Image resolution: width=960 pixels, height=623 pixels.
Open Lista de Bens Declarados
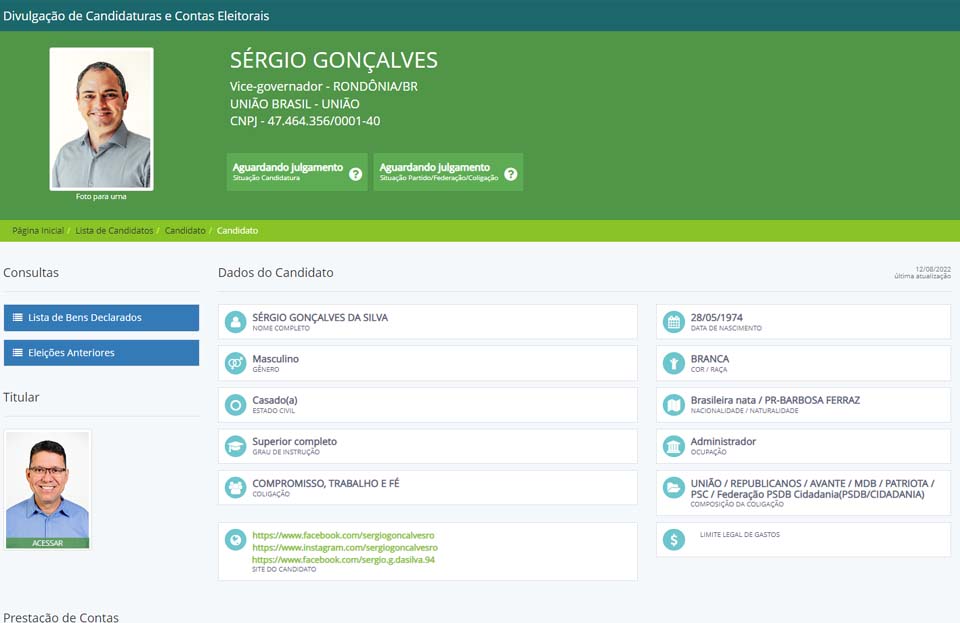pos(101,318)
